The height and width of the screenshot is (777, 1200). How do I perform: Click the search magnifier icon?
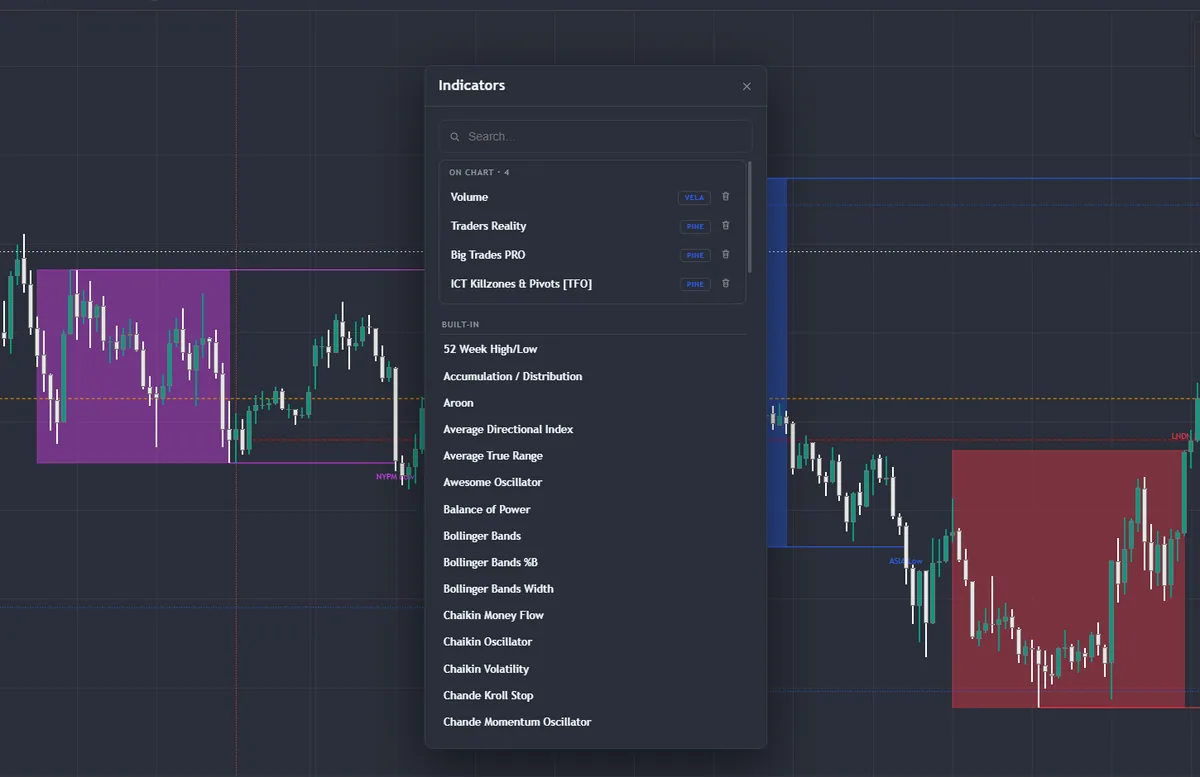click(455, 137)
